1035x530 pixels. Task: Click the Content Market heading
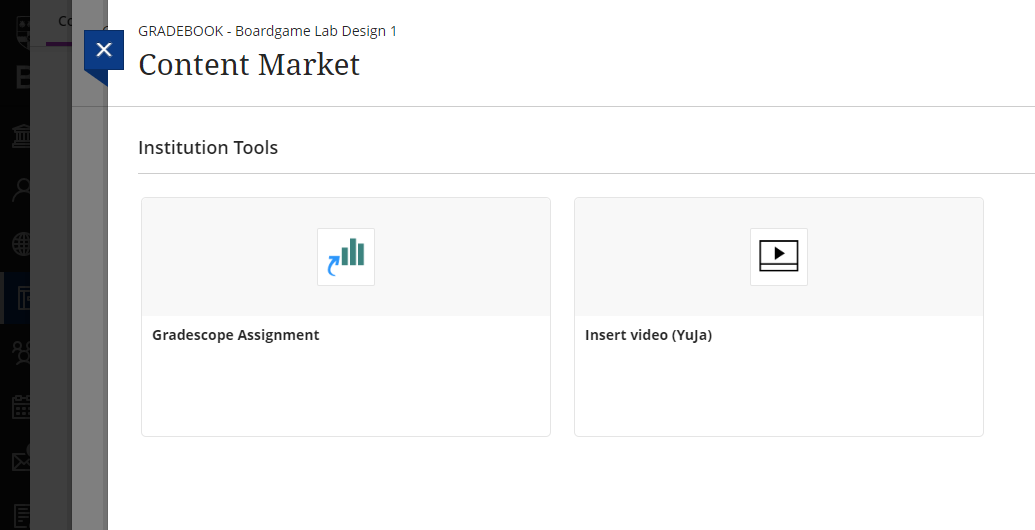(249, 65)
